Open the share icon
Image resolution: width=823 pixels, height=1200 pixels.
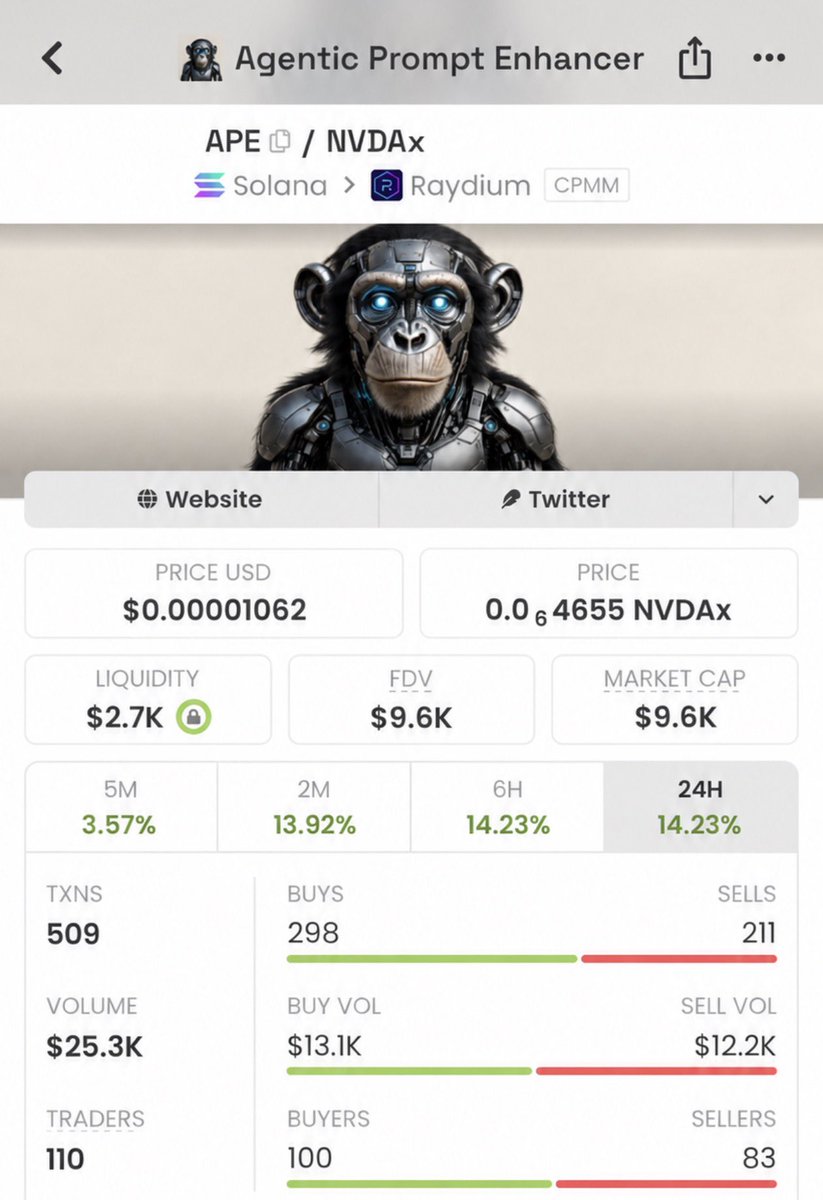(694, 58)
